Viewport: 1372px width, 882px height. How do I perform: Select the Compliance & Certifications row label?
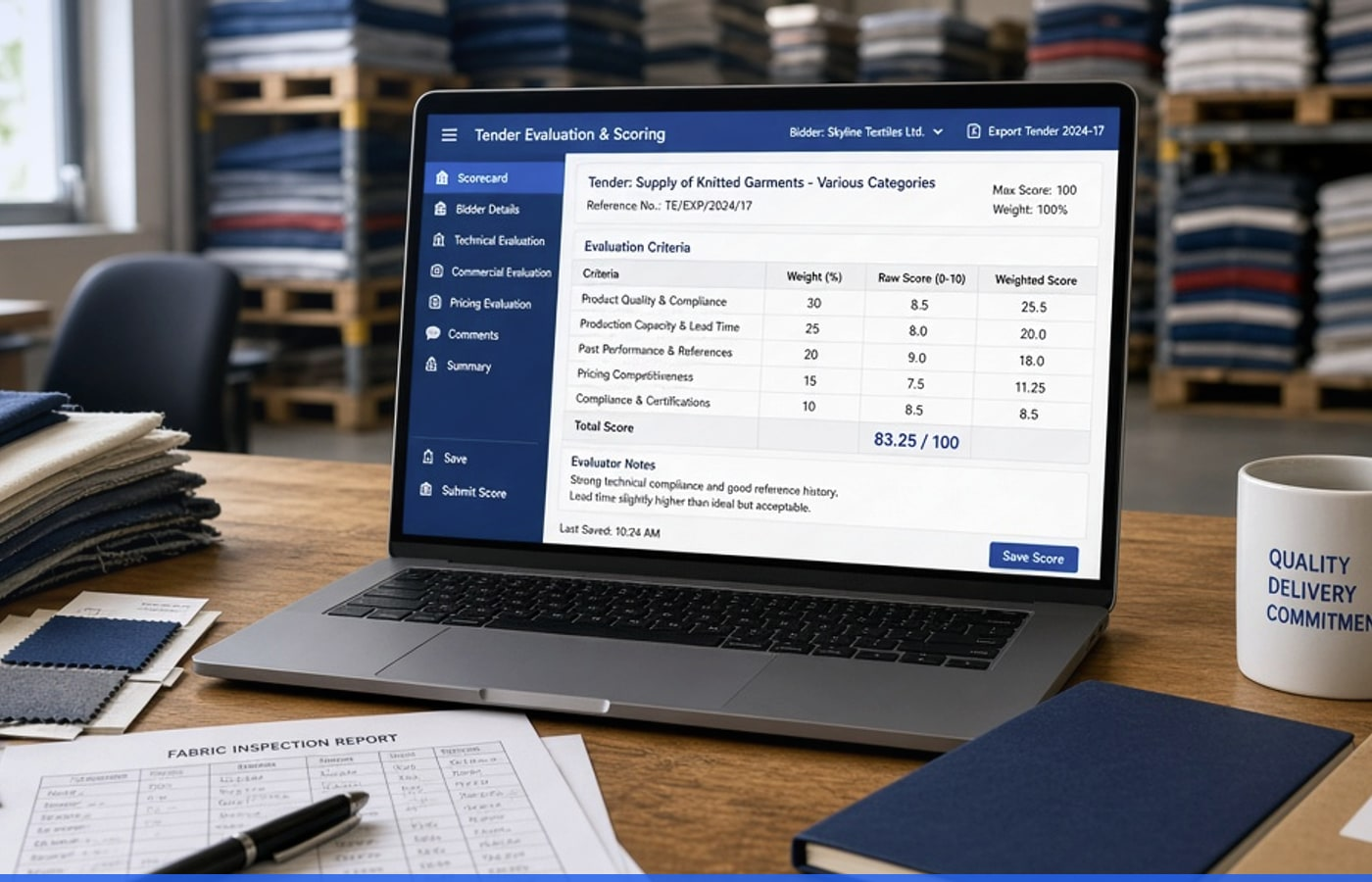coord(642,400)
